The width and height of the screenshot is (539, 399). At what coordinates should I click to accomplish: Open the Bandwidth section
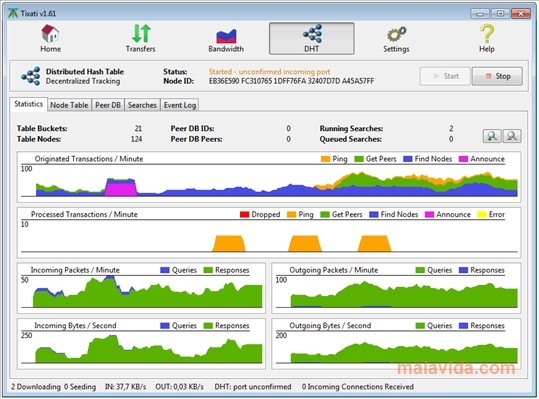pos(226,38)
